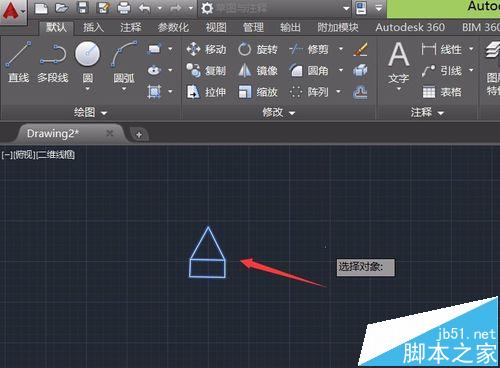Image resolution: width=500 pixels, height=368 pixels.
Task: Switch to the Default (默认) ribbon tab
Action: pos(56,27)
